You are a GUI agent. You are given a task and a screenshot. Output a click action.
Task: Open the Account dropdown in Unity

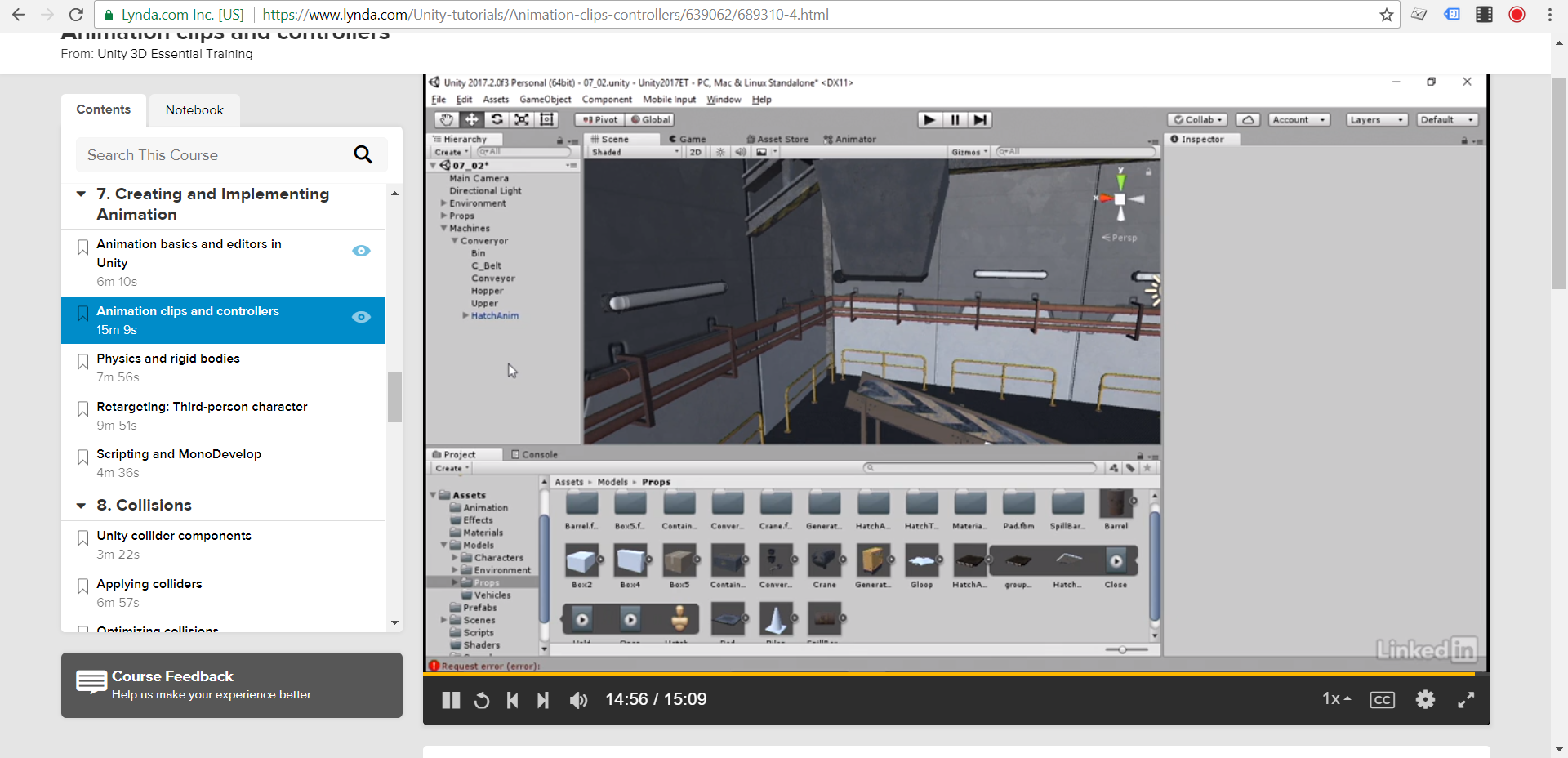pyautogui.click(x=1299, y=119)
